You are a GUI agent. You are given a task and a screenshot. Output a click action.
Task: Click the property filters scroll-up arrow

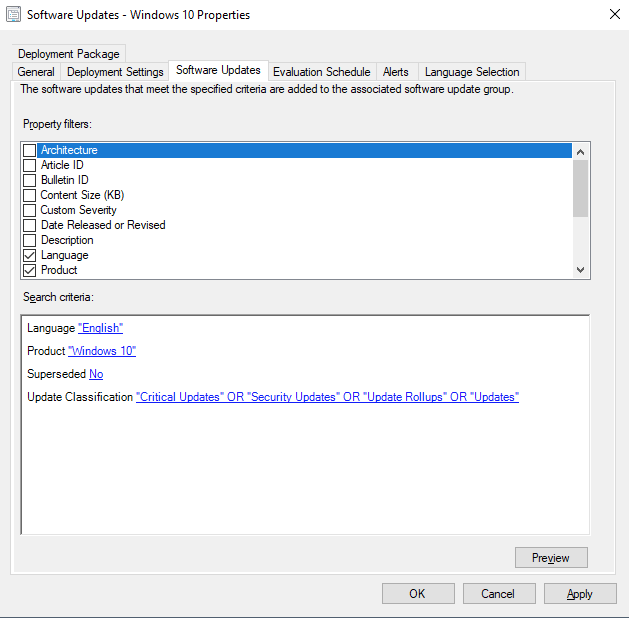coord(580,152)
